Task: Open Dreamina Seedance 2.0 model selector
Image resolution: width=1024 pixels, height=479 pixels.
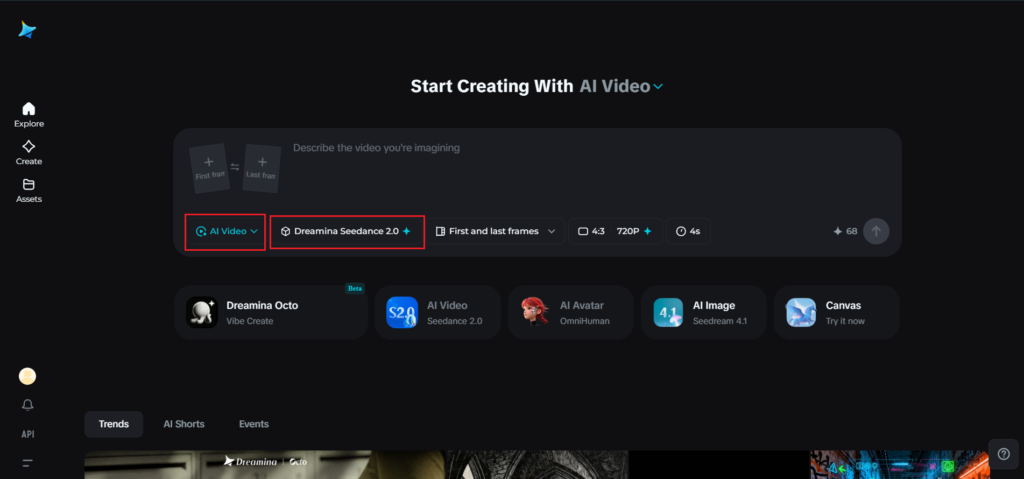Action: click(x=347, y=231)
